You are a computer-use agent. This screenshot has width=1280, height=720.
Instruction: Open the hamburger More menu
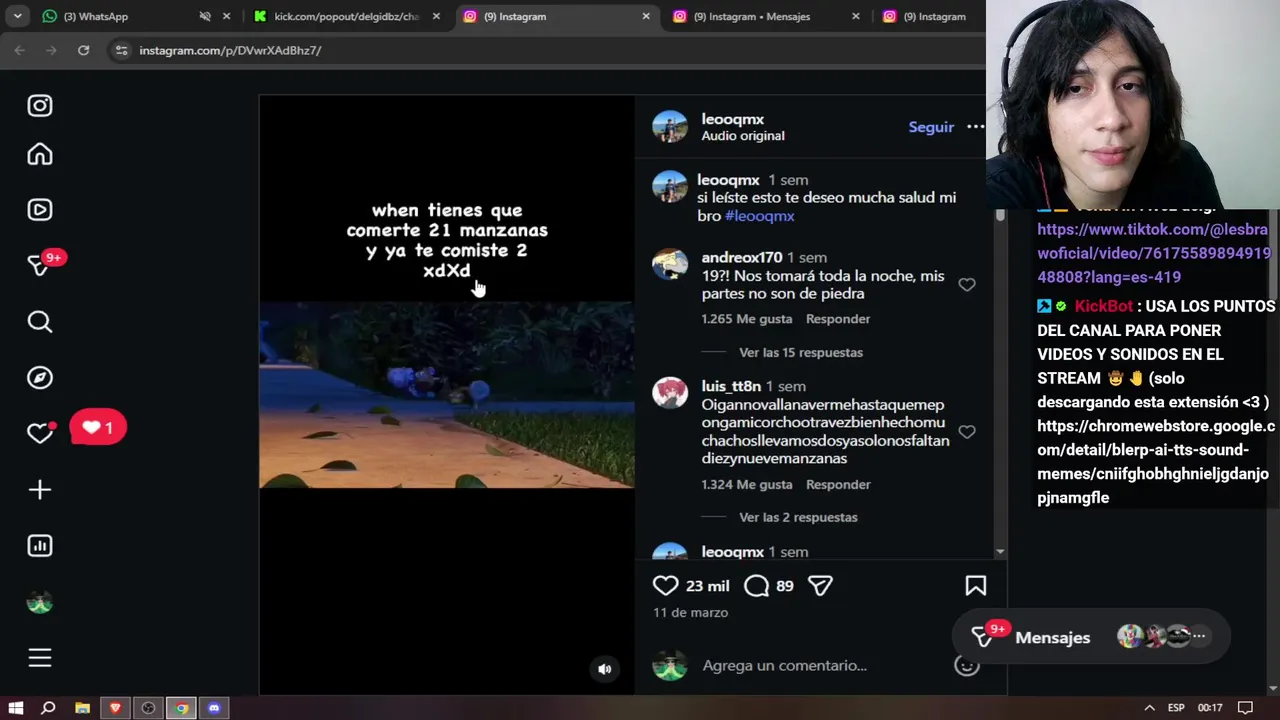coord(40,657)
